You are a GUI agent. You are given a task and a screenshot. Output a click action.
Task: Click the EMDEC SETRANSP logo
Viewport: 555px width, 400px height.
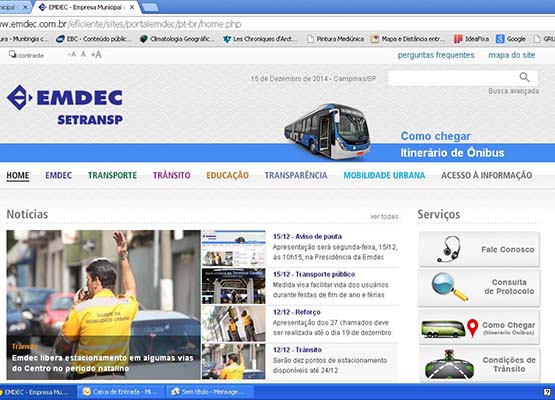pos(65,105)
